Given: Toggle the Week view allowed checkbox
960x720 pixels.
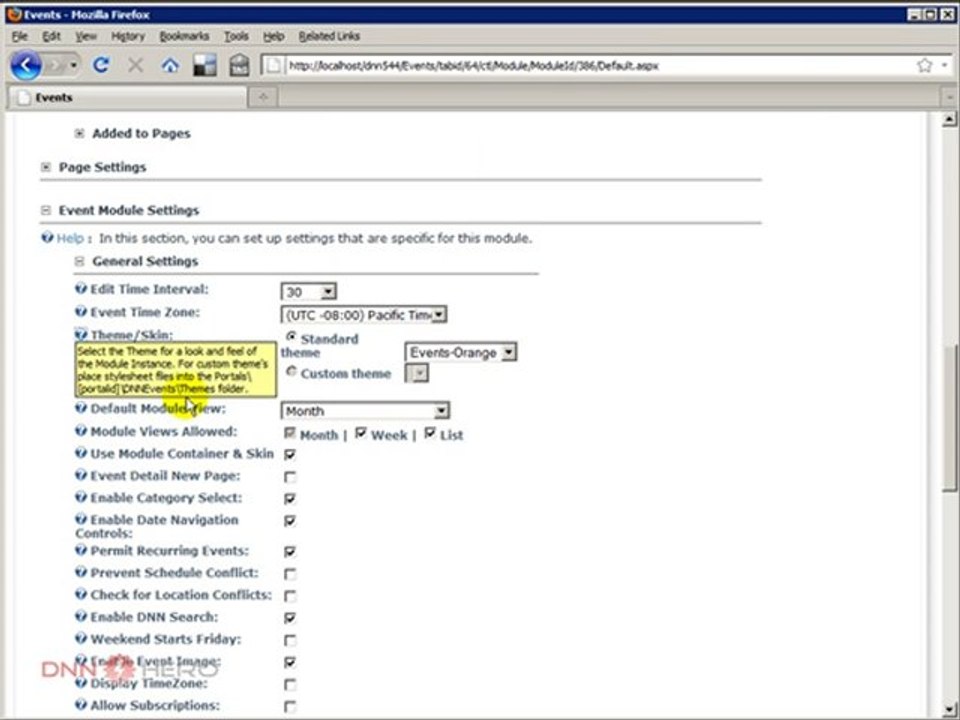Looking at the screenshot, I should point(361,433).
